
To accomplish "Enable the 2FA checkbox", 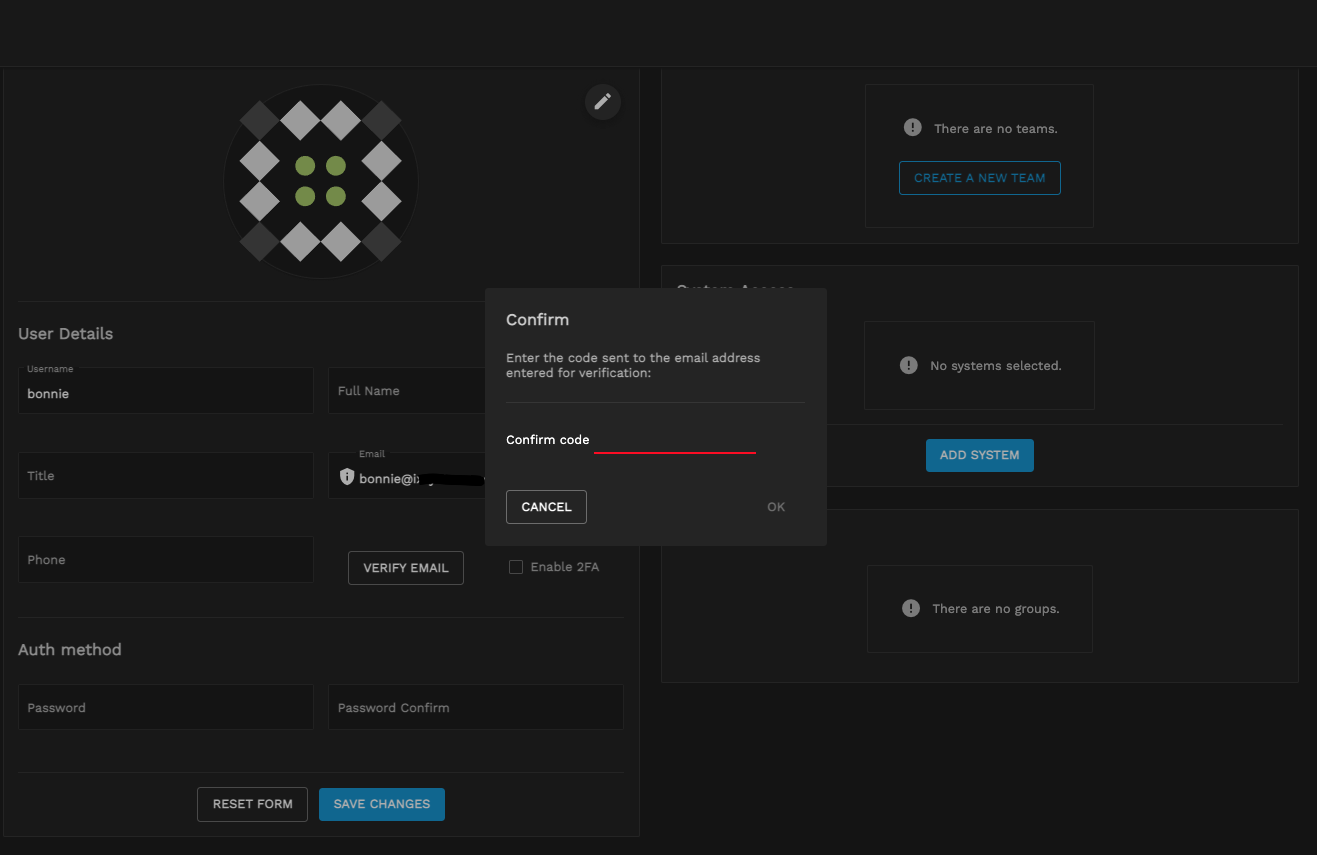I will 516,567.
